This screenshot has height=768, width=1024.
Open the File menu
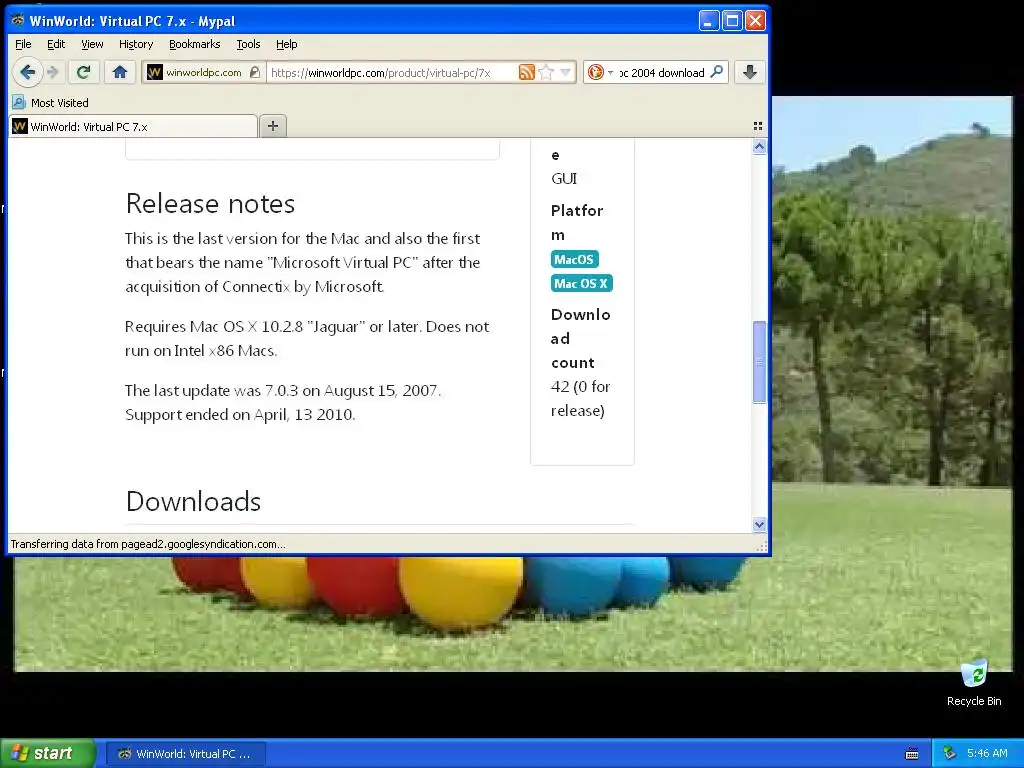23,44
